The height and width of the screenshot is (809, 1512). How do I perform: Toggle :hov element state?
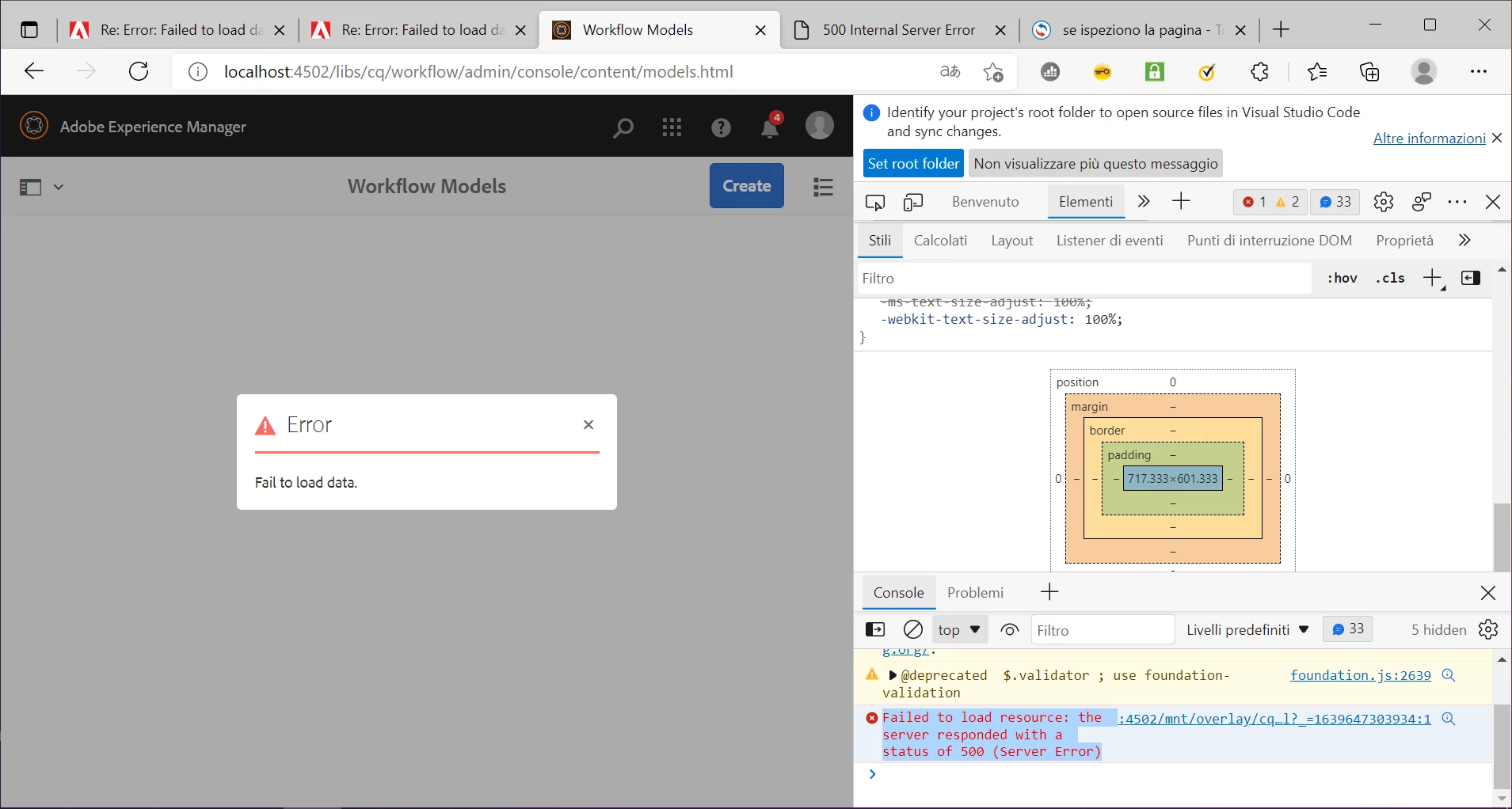1343,279
